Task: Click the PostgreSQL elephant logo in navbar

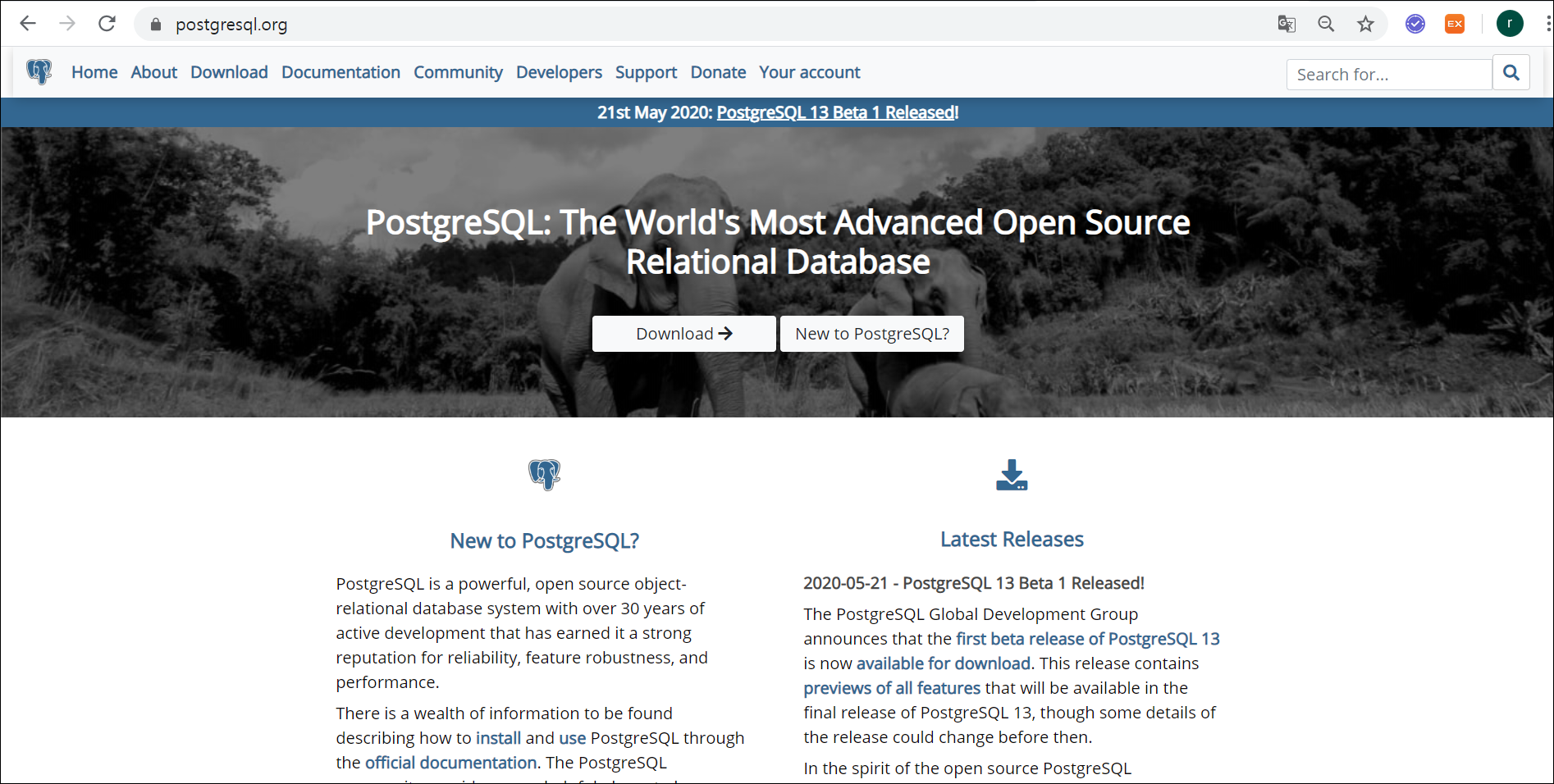Action: [x=39, y=72]
